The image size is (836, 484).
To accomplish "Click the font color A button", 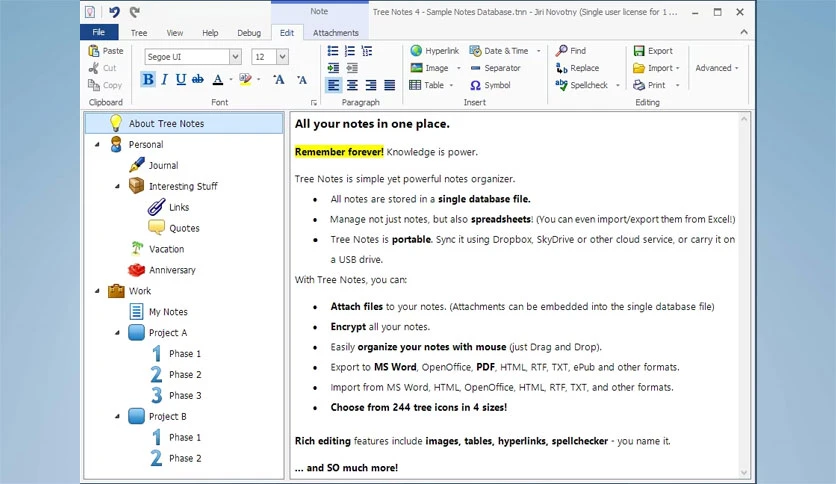I will tap(218, 79).
